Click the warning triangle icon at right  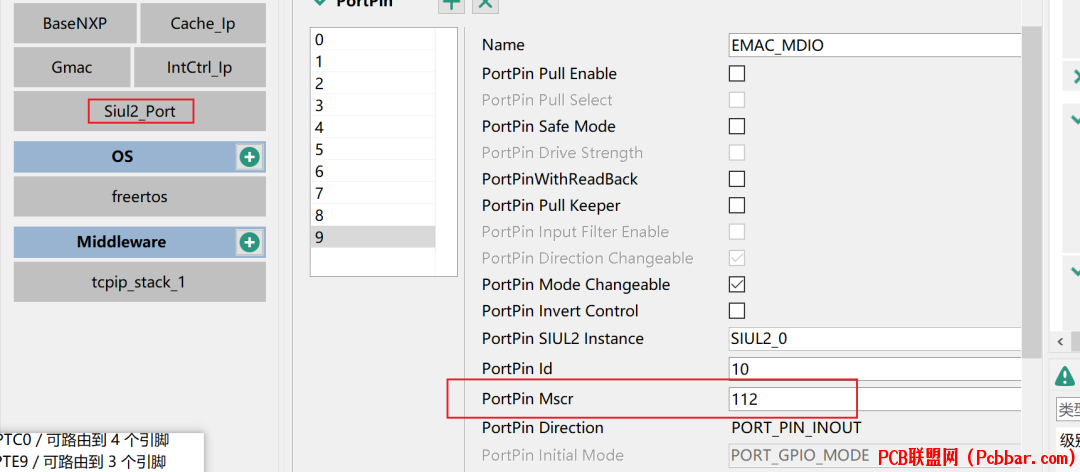1065,376
